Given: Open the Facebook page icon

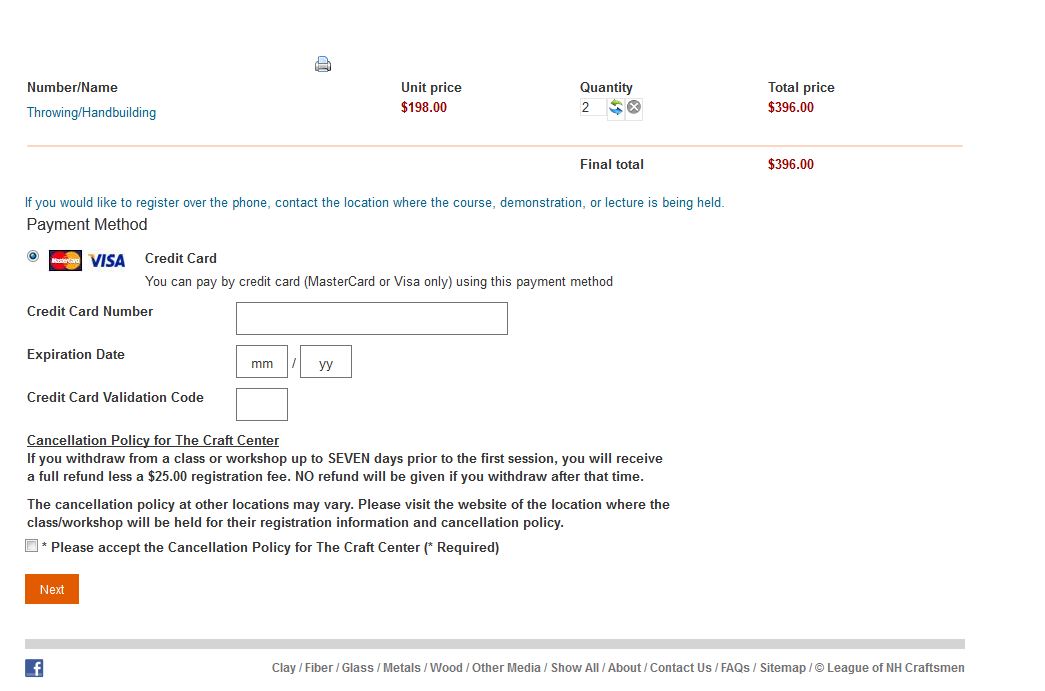Looking at the screenshot, I should [34, 668].
